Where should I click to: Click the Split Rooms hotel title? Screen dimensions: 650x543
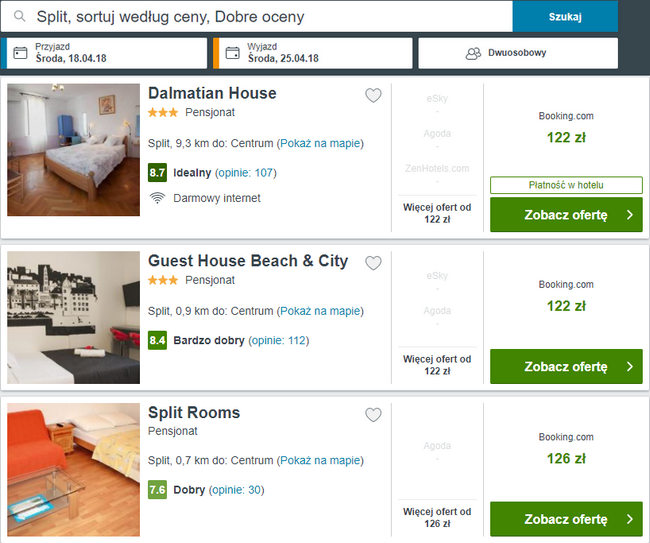pos(194,413)
